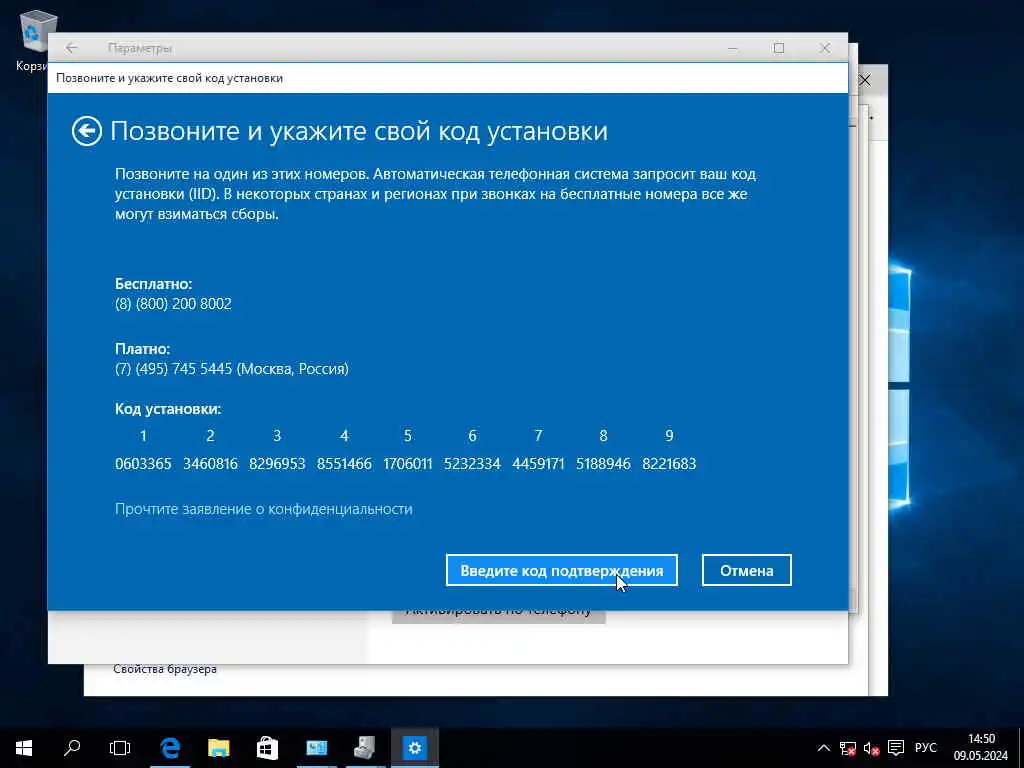Click installation code group 1706011
This screenshot has height=768, width=1024.
point(408,464)
